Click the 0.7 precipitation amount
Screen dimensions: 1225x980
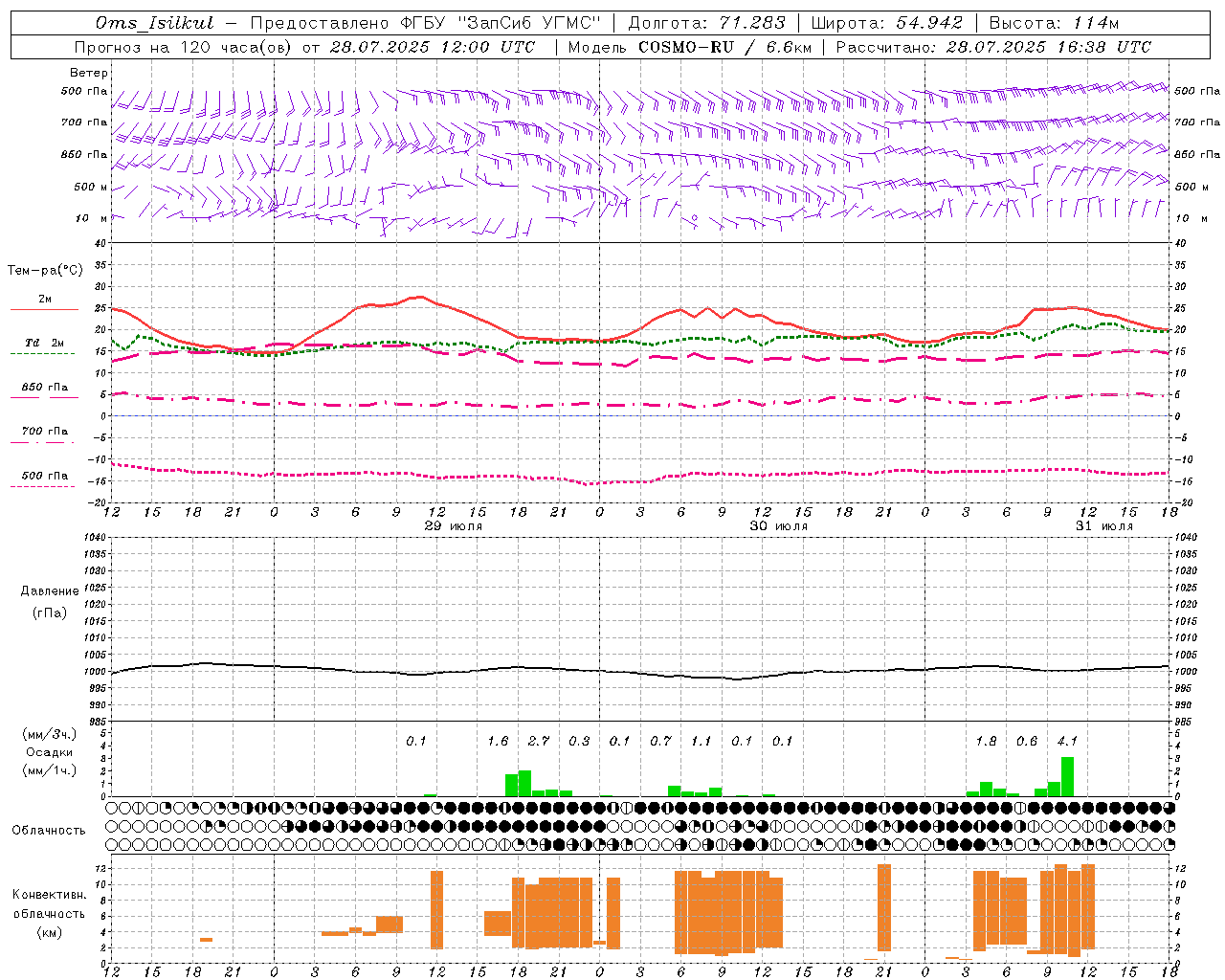tap(660, 742)
